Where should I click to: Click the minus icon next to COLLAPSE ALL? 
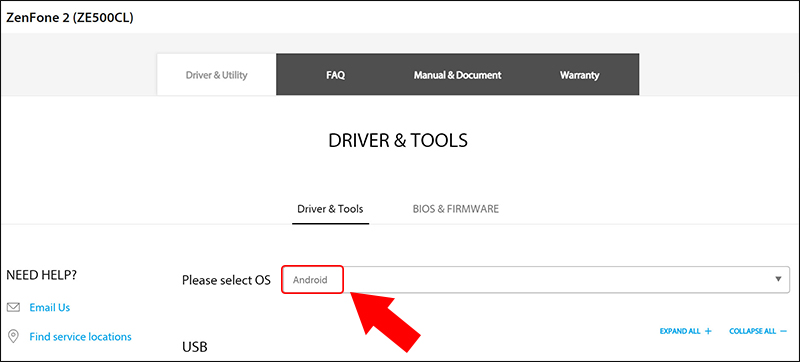pyautogui.click(x=784, y=331)
